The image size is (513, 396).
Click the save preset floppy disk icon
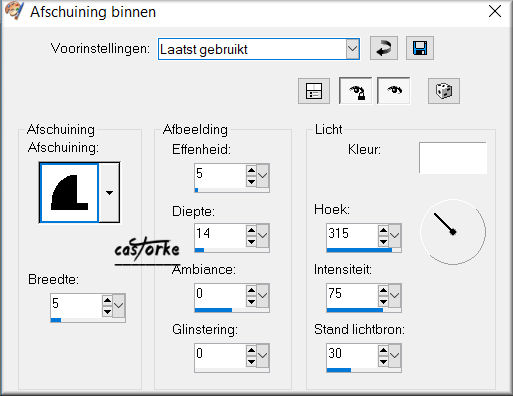pyautogui.click(x=420, y=48)
